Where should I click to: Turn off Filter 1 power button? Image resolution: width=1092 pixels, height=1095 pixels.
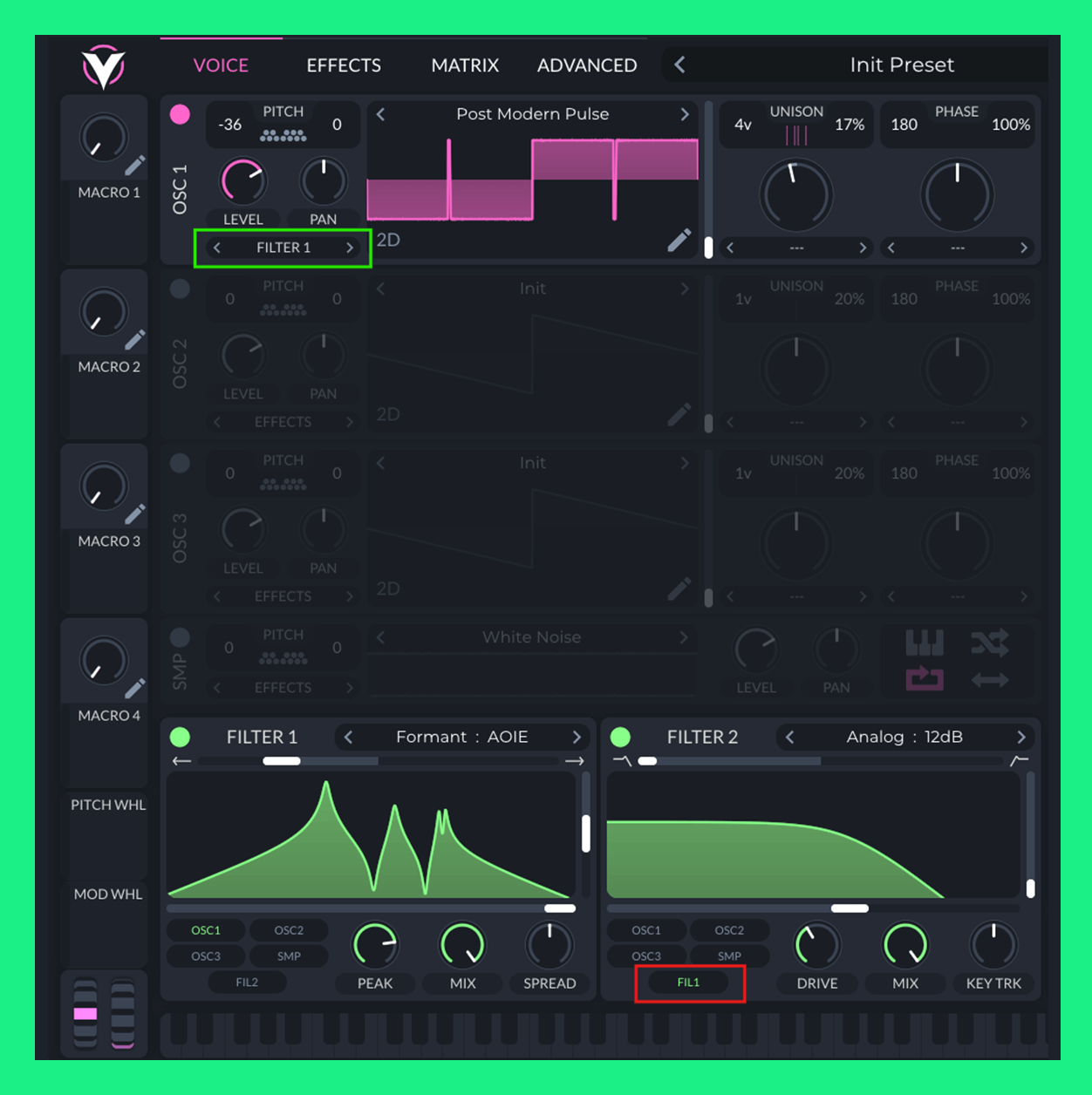pos(181,737)
